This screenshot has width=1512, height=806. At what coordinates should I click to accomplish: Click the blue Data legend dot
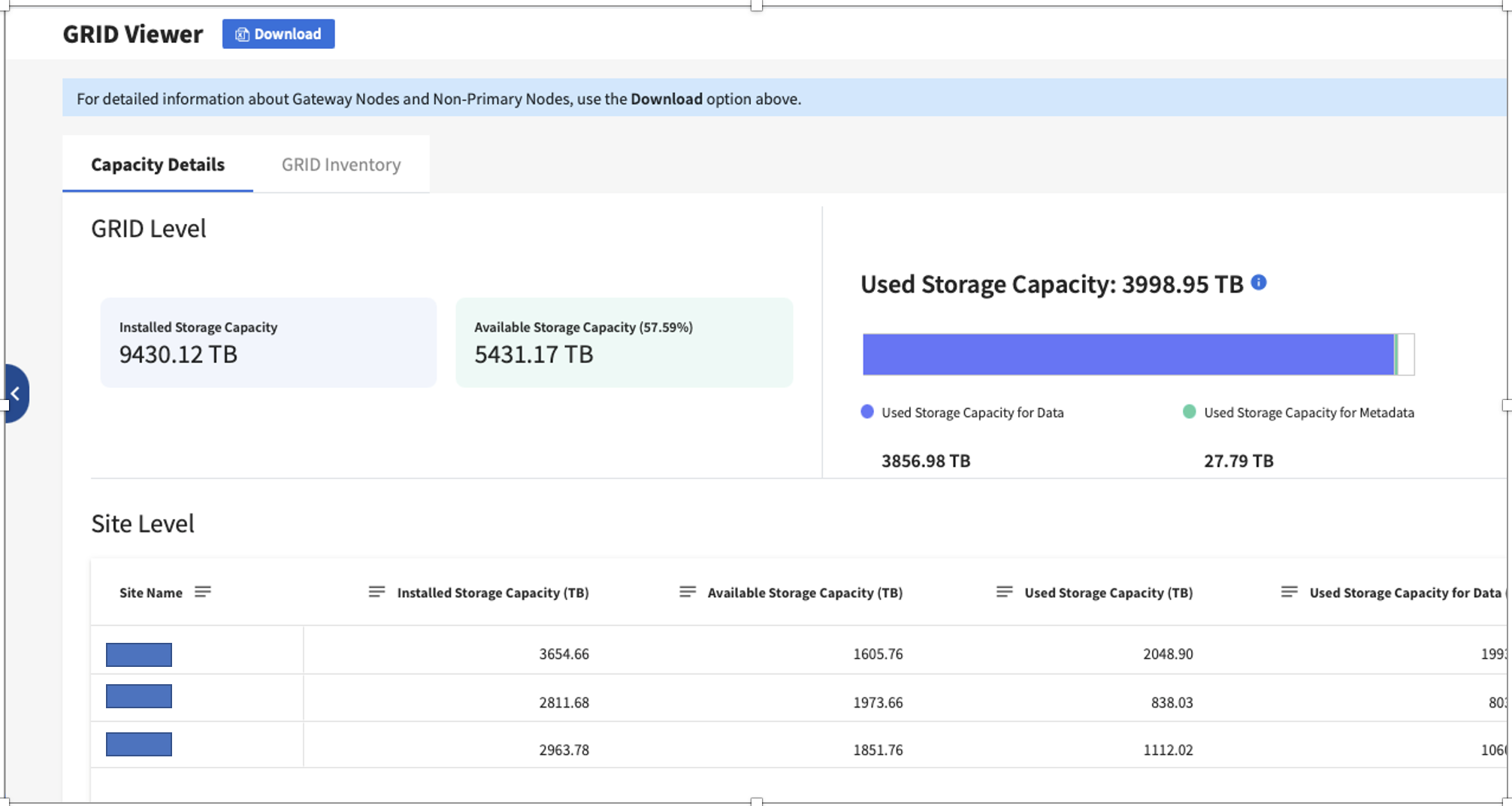(x=867, y=412)
